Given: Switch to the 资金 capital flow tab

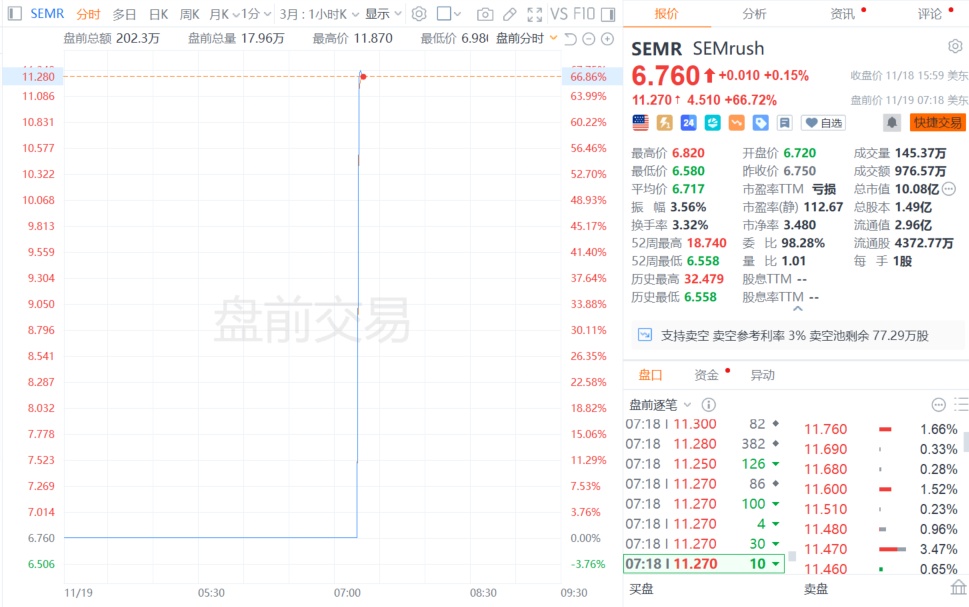Looking at the screenshot, I should (x=706, y=375).
